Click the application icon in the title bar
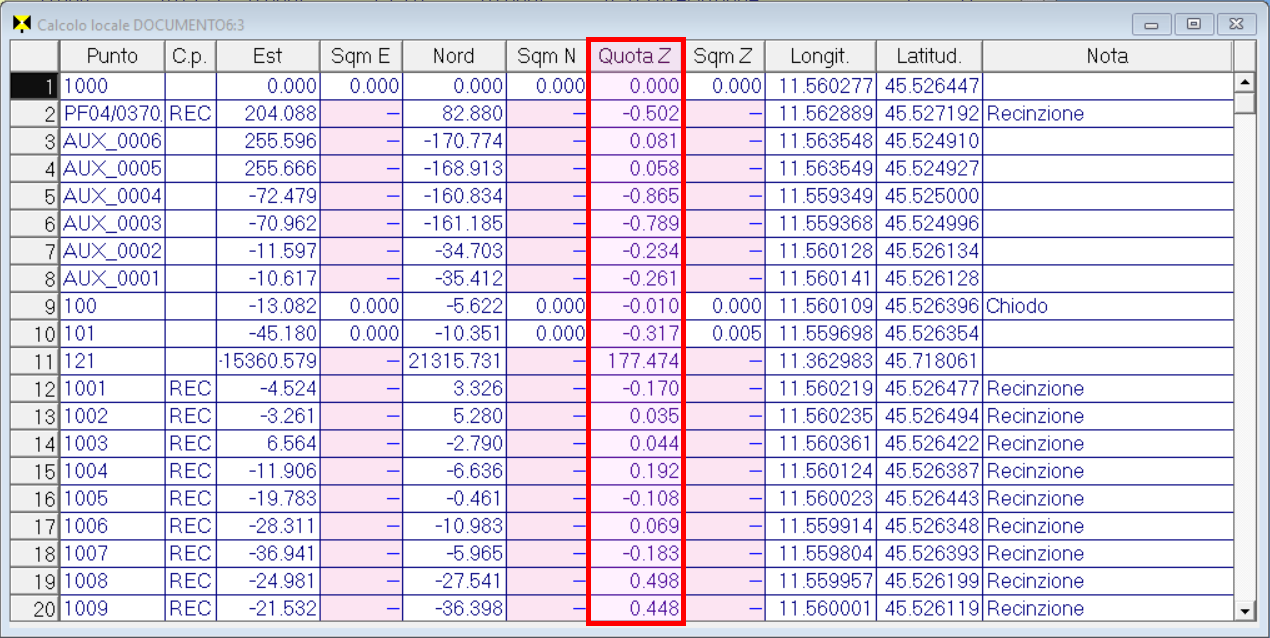 pyautogui.click(x=20, y=24)
